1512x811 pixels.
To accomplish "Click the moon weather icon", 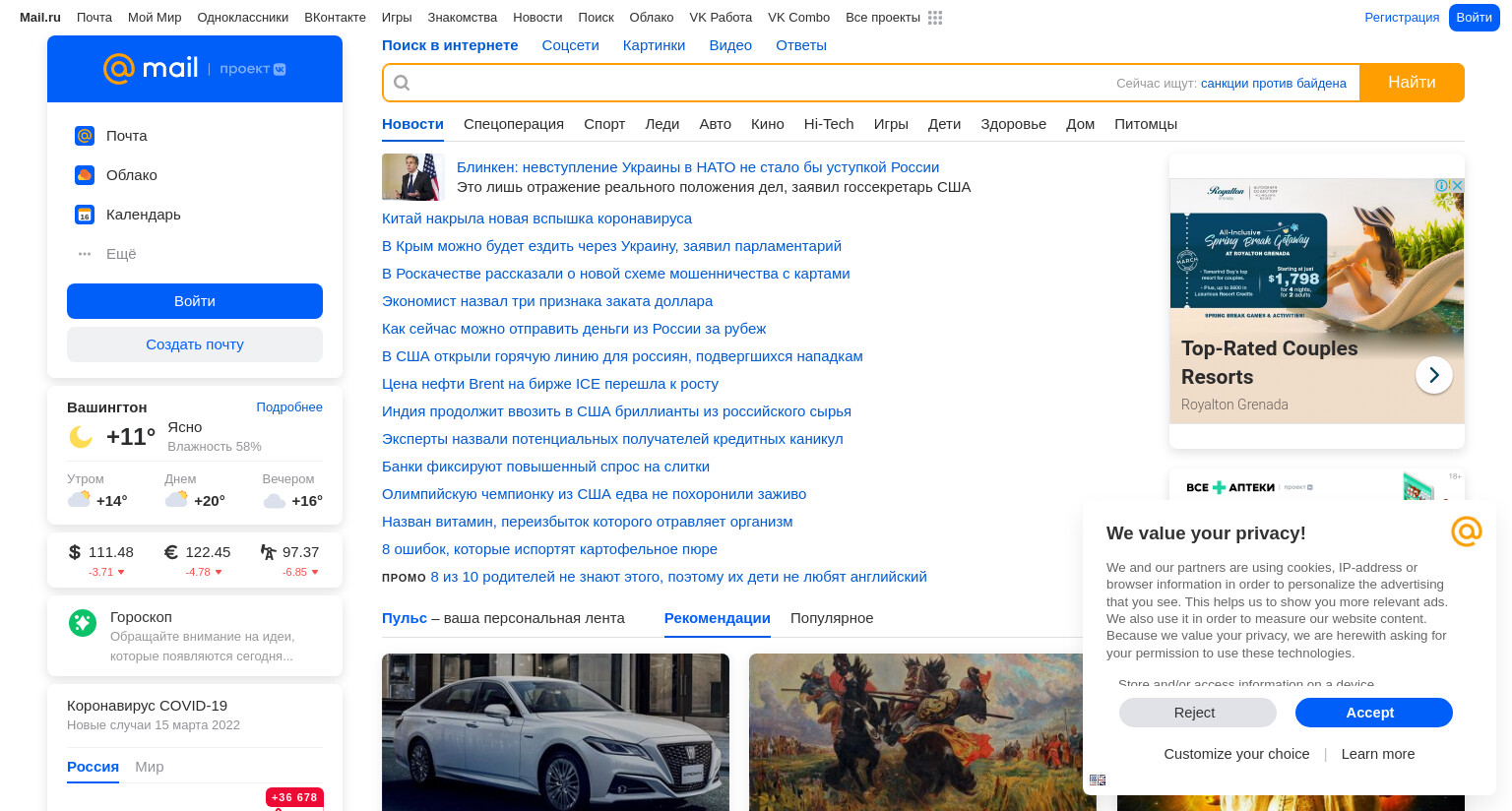I will [81, 437].
